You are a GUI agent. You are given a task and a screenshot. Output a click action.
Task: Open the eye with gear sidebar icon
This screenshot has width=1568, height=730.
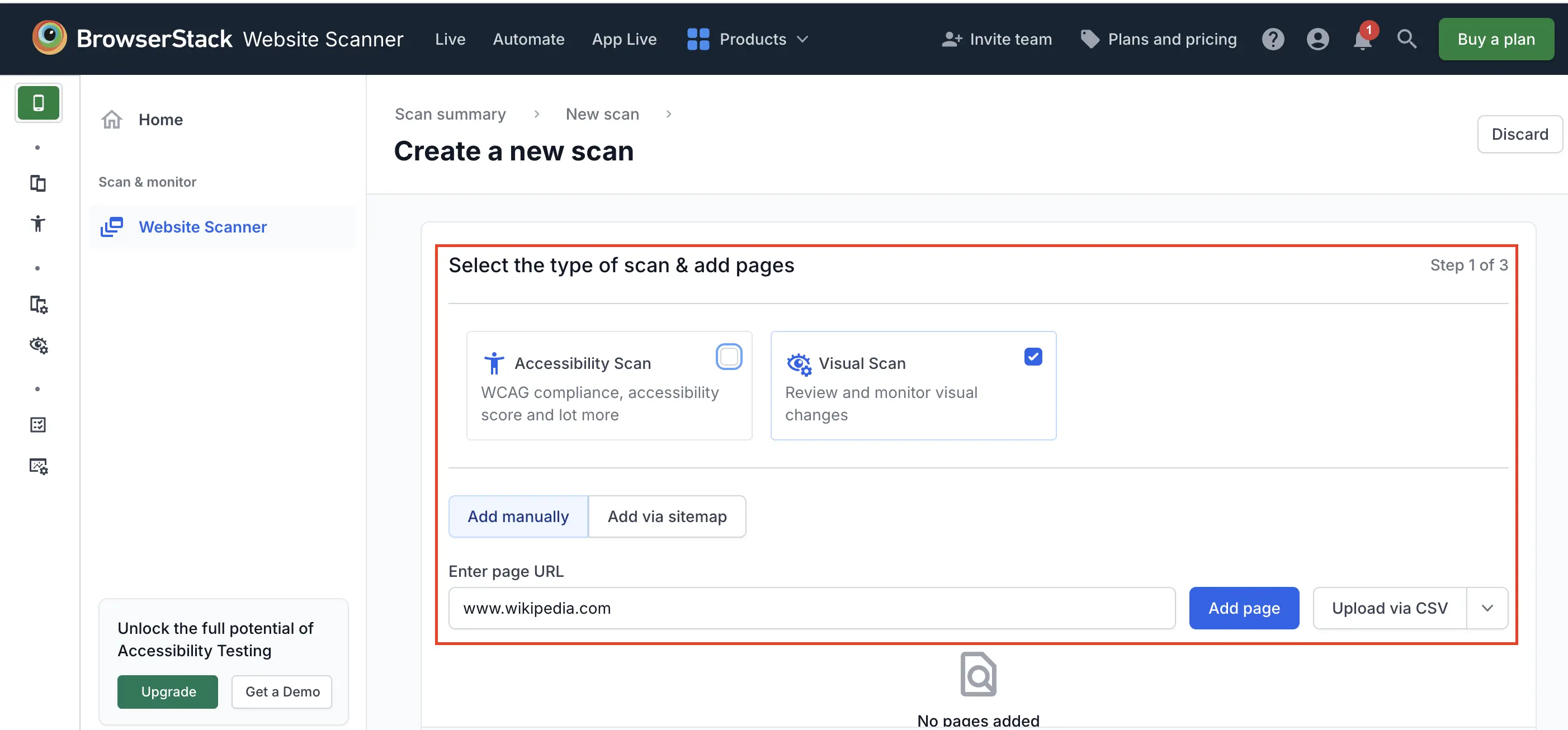click(39, 345)
